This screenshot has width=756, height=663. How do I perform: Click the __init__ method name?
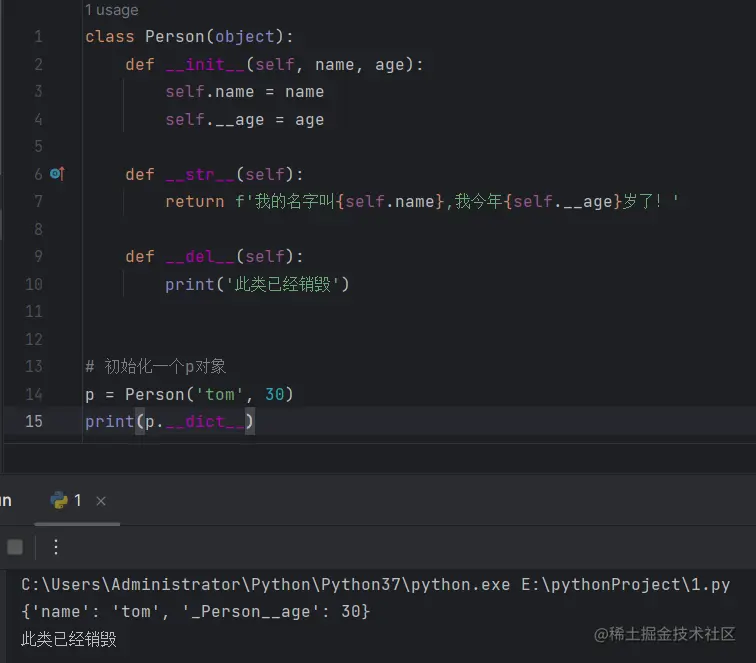click(x=205, y=64)
